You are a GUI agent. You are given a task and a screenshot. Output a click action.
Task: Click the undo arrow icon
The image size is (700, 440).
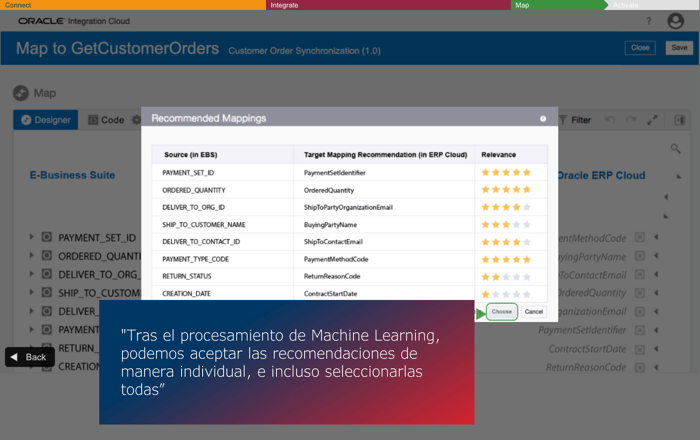[610, 120]
